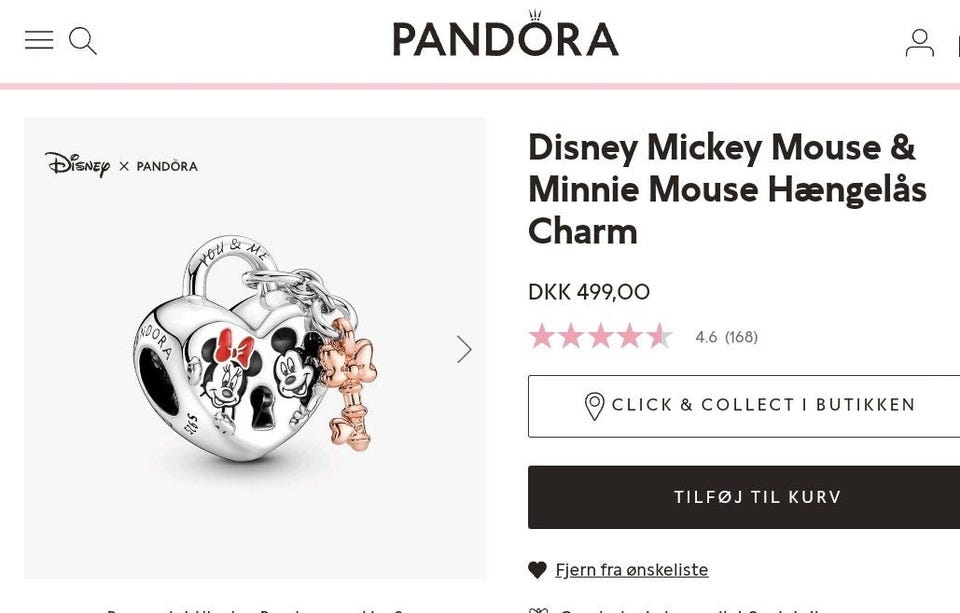Click the DKK 499,00 price
960x613 pixels.
(x=589, y=292)
